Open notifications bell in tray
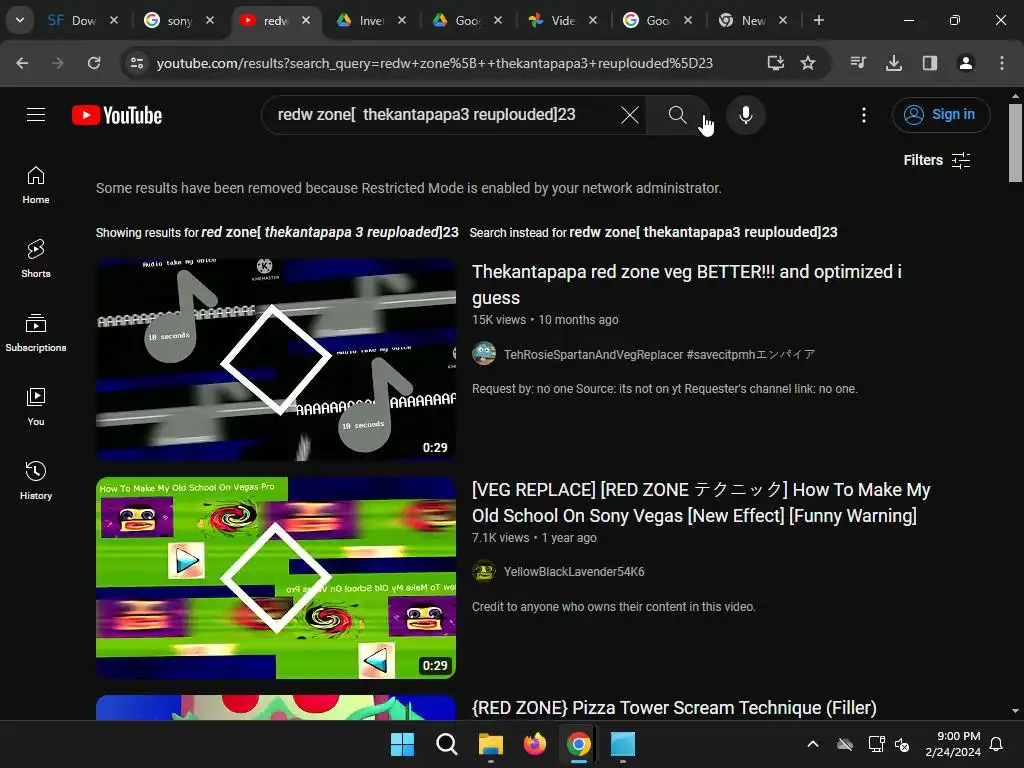 coord(997,744)
